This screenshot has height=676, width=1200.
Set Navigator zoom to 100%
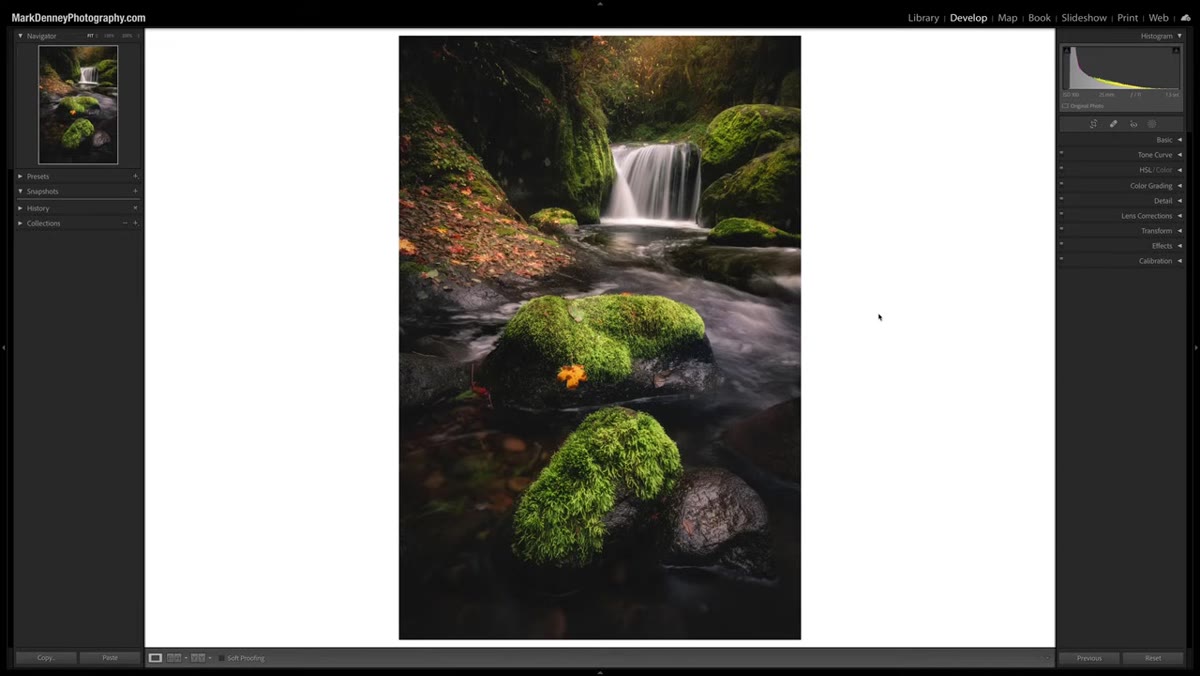109,36
